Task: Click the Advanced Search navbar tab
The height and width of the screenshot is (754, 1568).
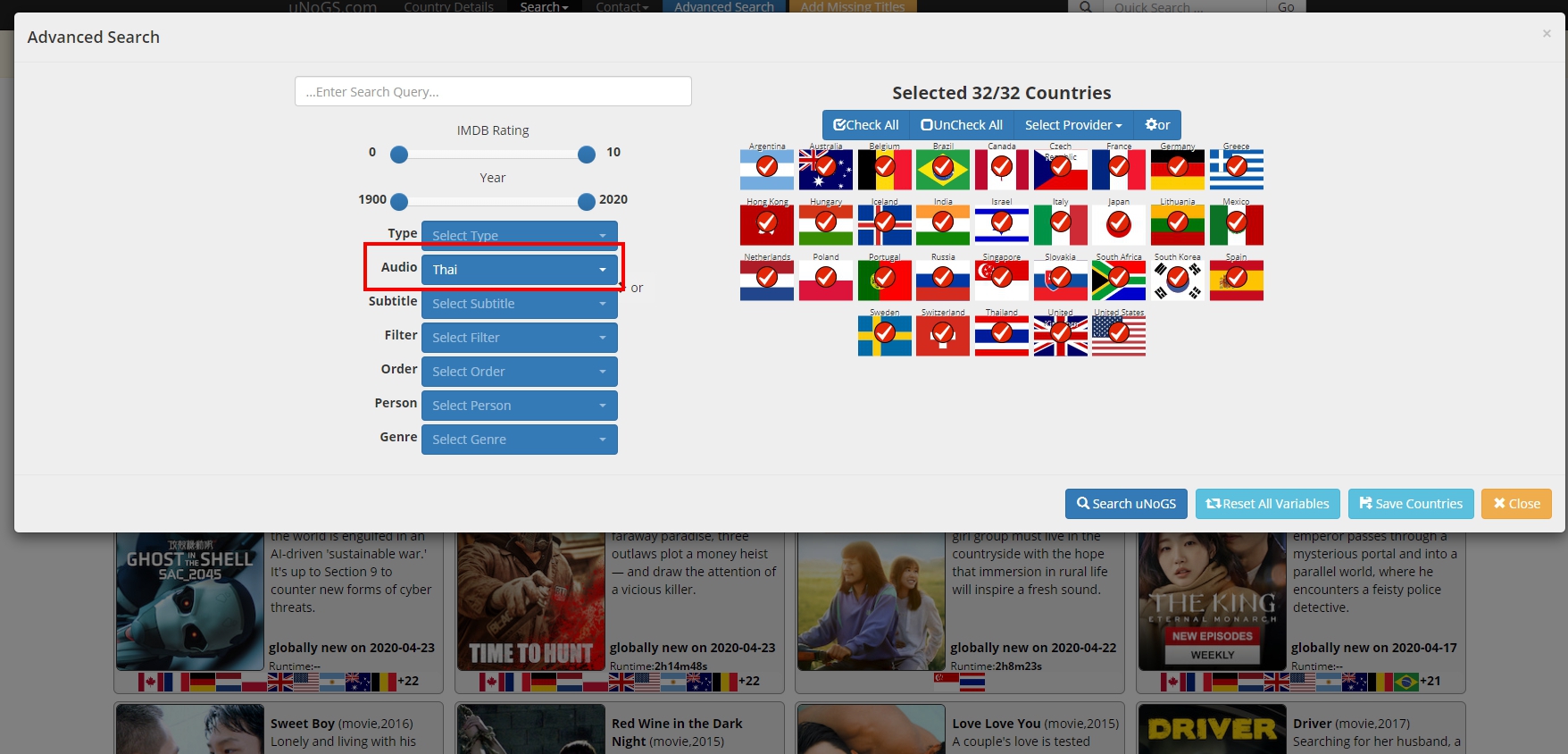Action: pyautogui.click(x=724, y=6)
